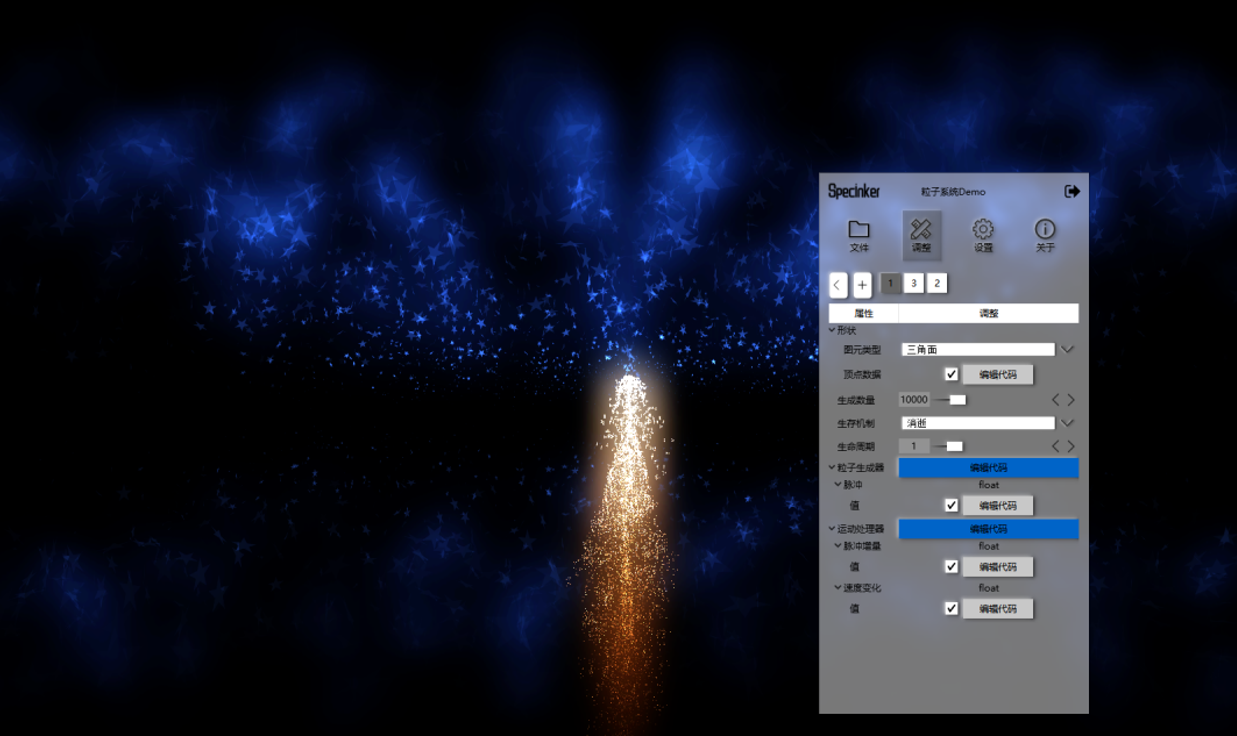1237x736 pixels.
Task: Click the 关于 (About) info icon
Action: [x=1046, y=232]
